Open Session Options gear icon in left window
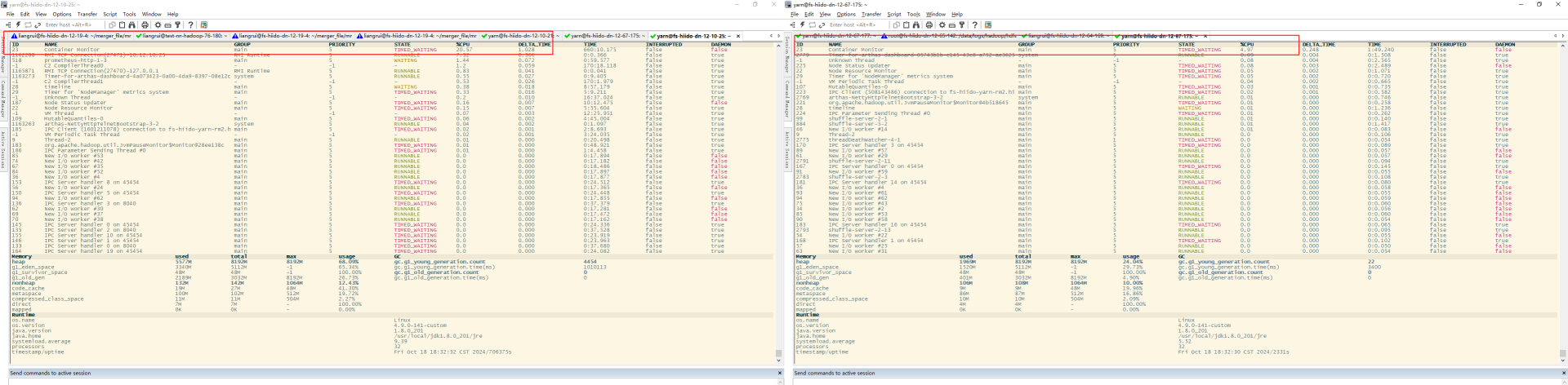This screenshot has width=1568, height=385. tap(158, 24)
